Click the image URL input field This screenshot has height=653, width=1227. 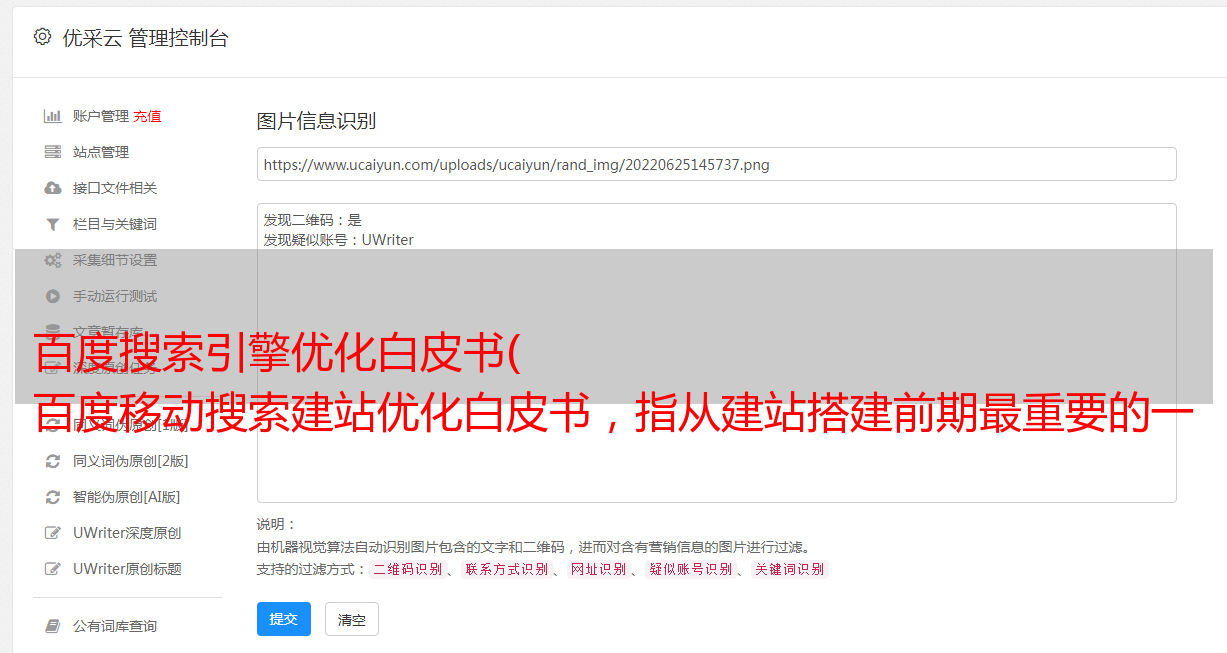click(x=716, y=164)
